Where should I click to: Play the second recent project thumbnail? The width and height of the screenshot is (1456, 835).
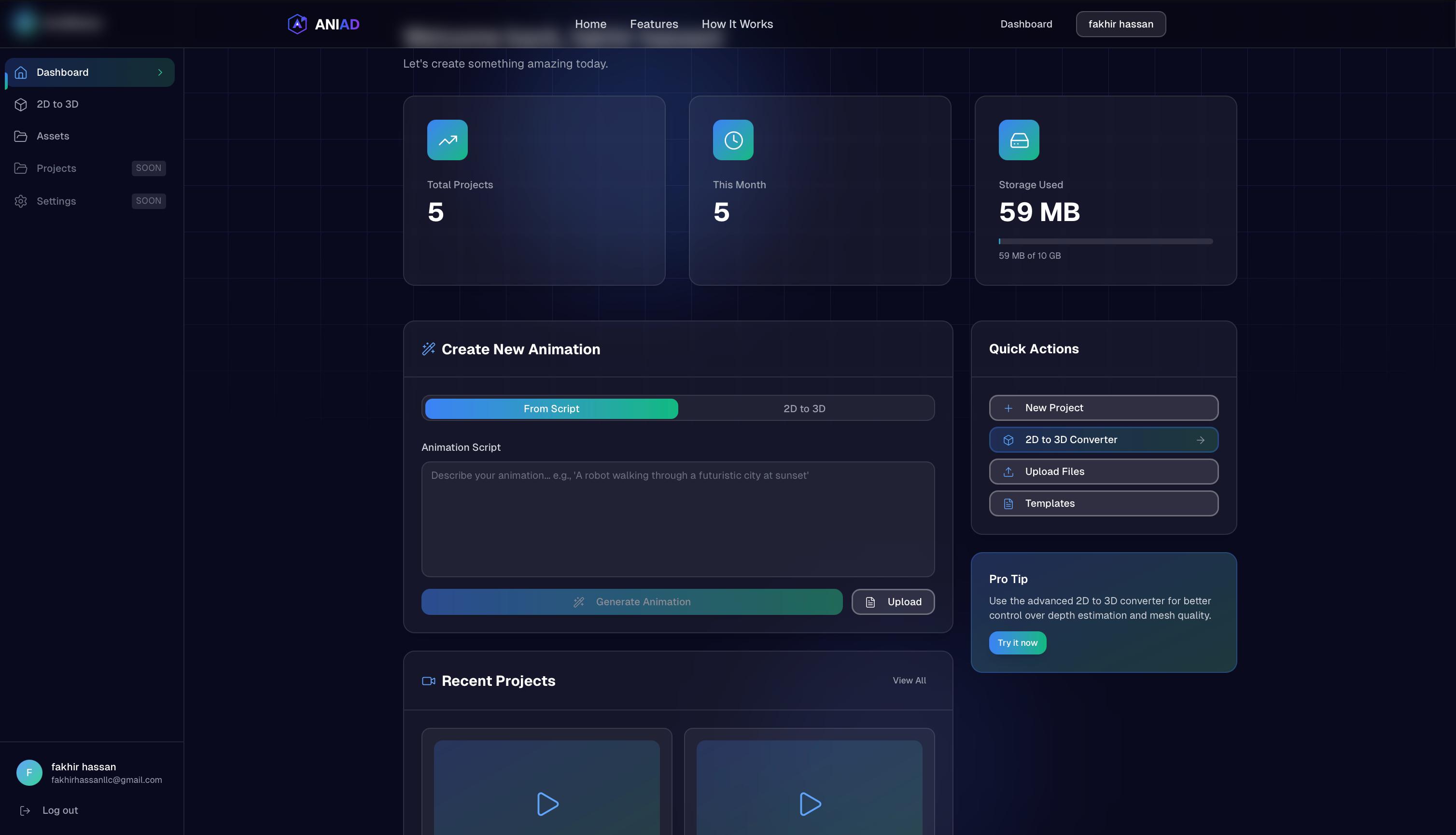click(809, 804)
